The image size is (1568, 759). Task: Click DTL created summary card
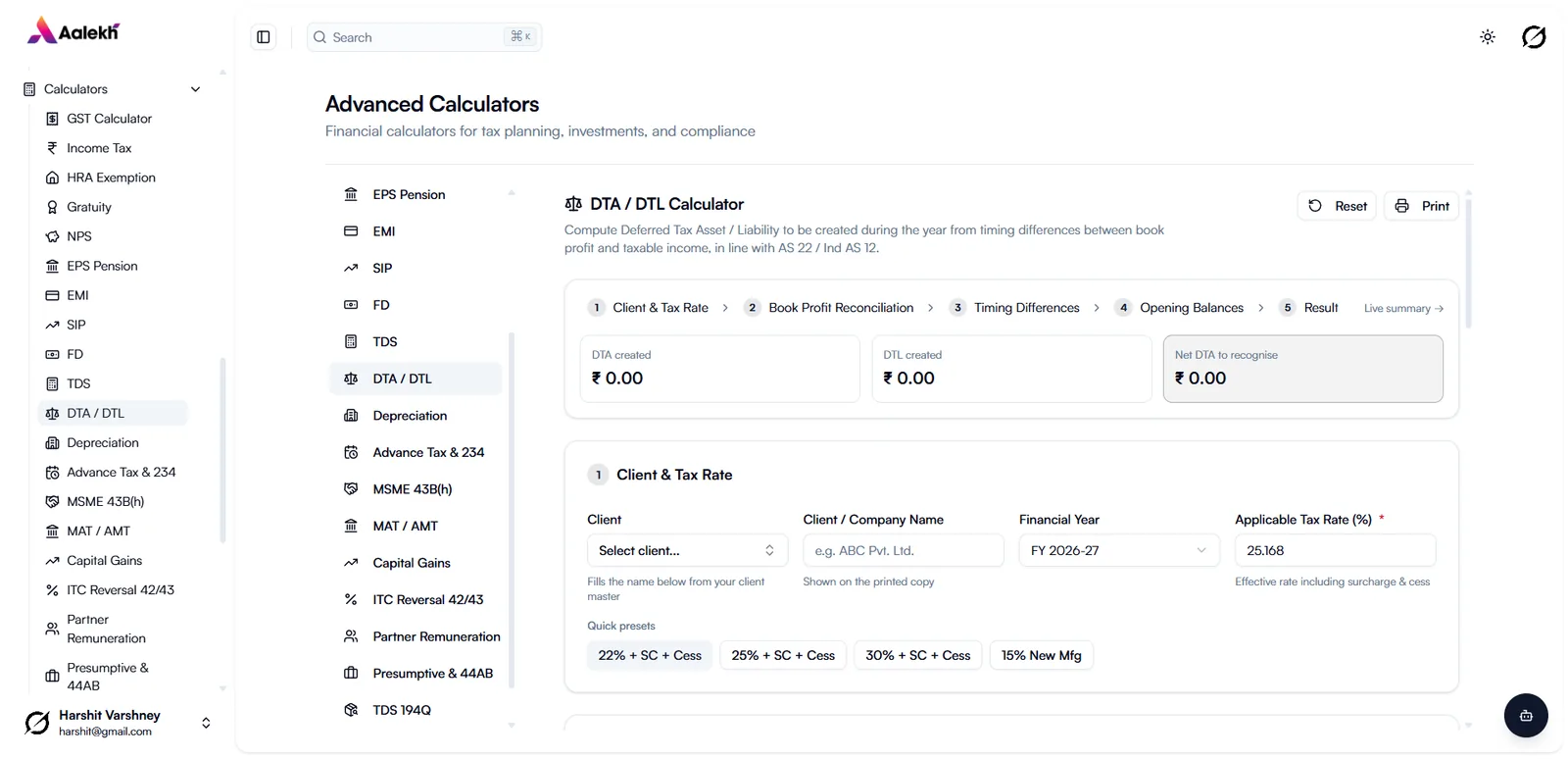(1011, 369)
